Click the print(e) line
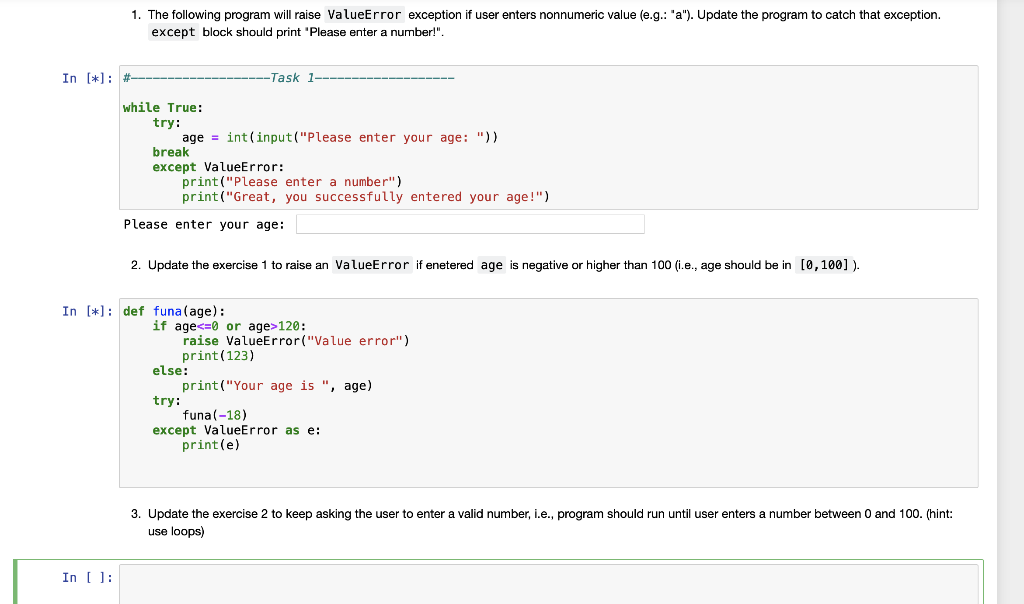The image size is (1024, 604). pyautogui.click(x=210, y=444)
